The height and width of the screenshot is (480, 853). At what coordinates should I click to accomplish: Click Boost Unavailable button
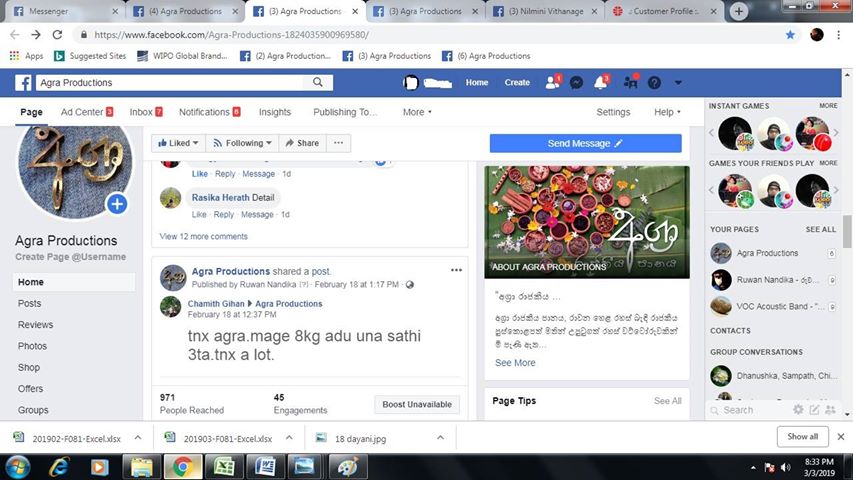pyautogui.click(x=417, y=404)
